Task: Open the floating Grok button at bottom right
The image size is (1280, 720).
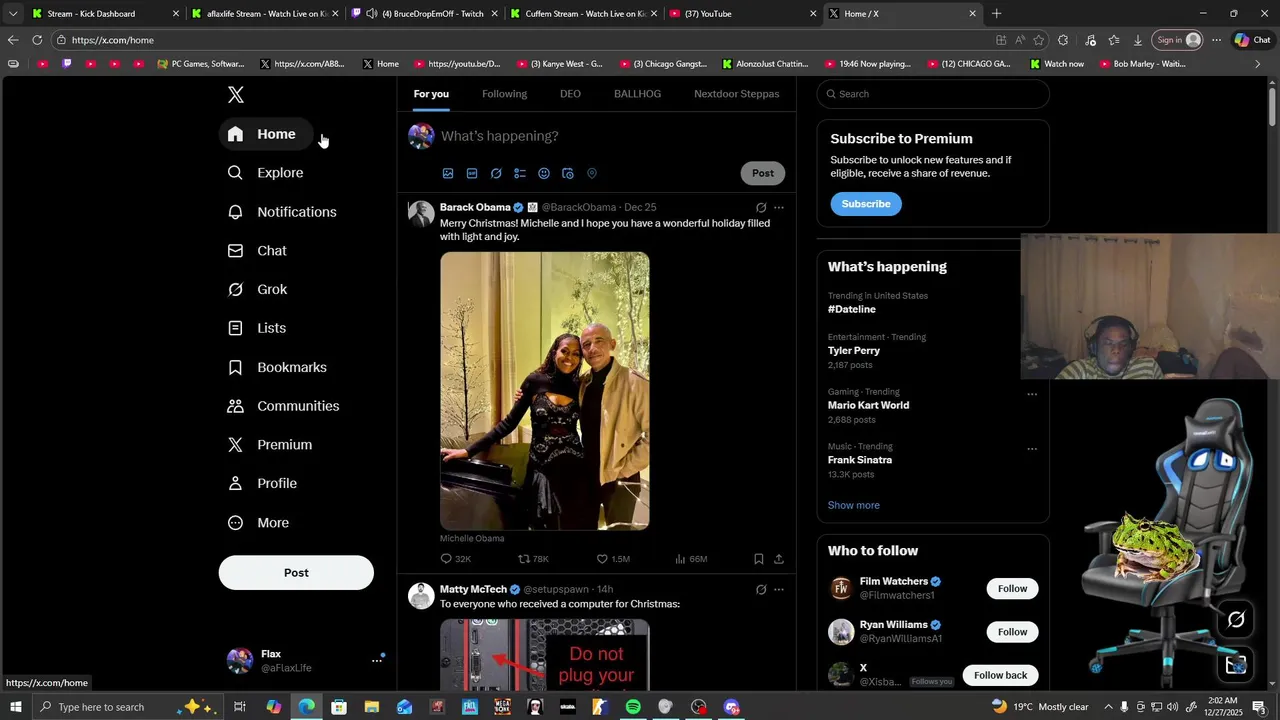Action: (1236, 620)
